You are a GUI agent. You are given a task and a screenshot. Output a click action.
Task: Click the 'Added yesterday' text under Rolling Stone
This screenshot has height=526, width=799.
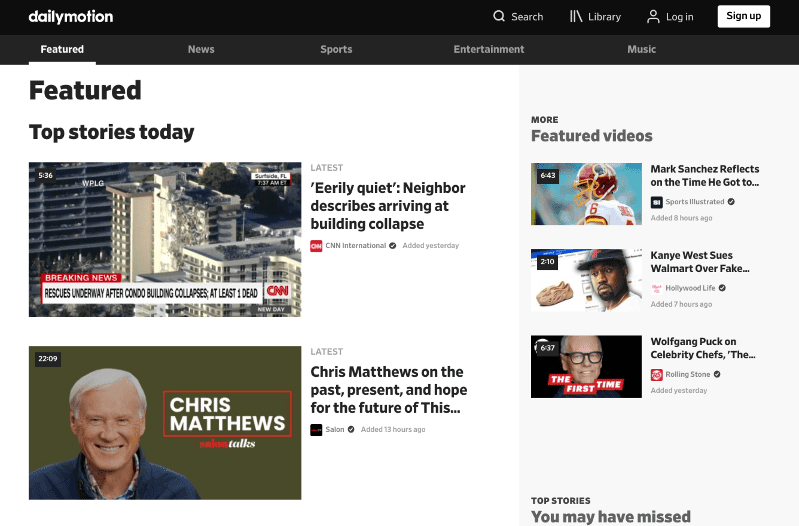click(679, 390)
